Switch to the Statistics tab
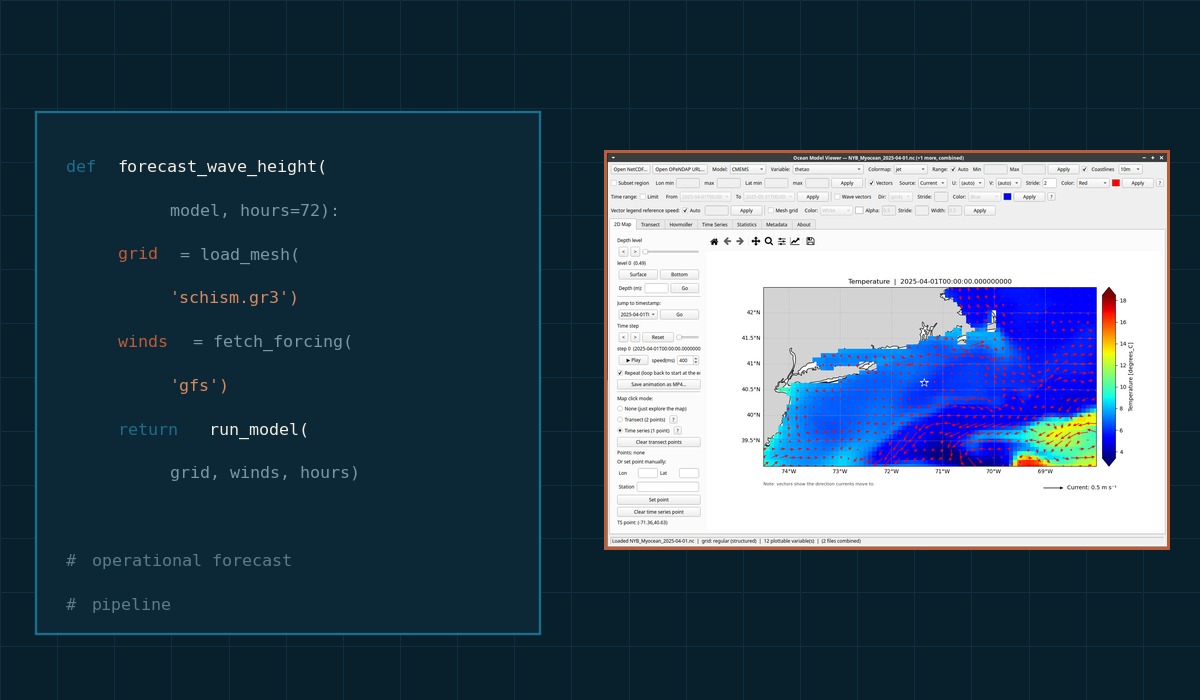Image resolution: width=1200 pixels, height=700 pixels. [747, 224]
